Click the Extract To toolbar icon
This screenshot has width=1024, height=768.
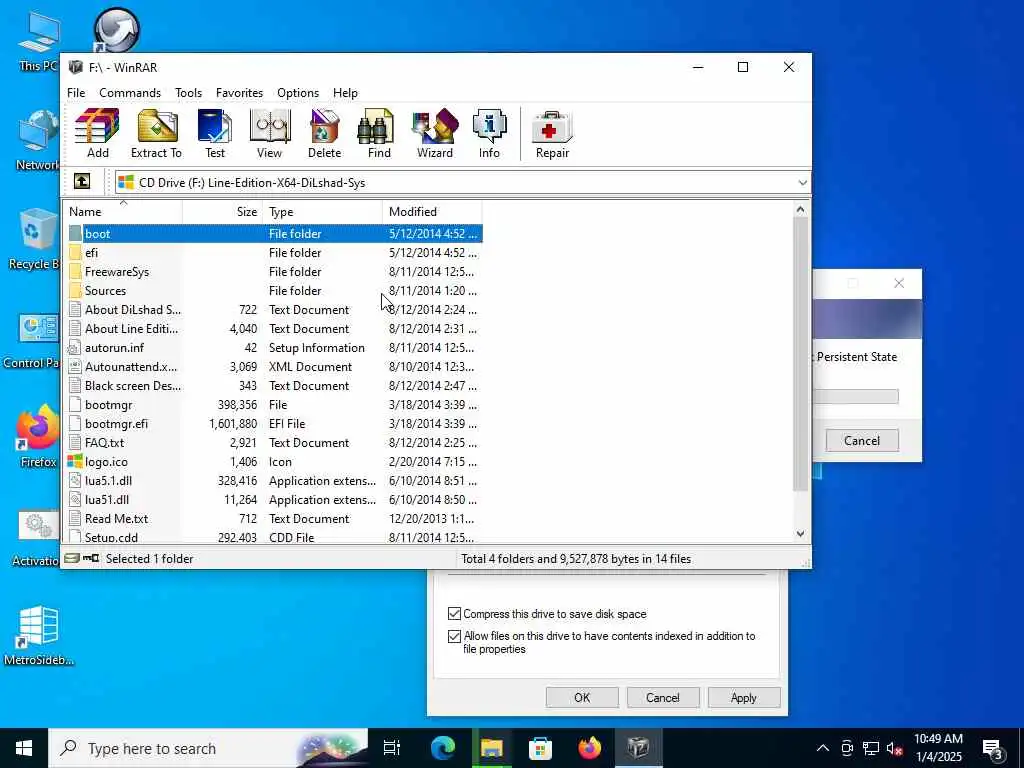click(156, 134)
